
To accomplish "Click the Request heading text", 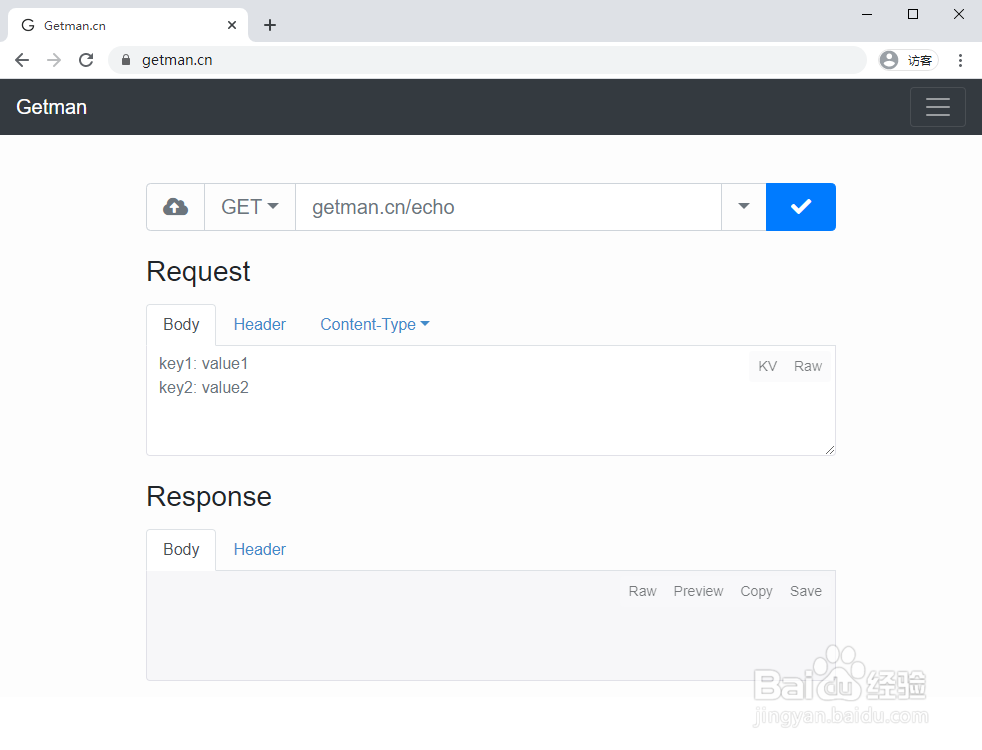I will pyautogui.click(x=198, y=272).
